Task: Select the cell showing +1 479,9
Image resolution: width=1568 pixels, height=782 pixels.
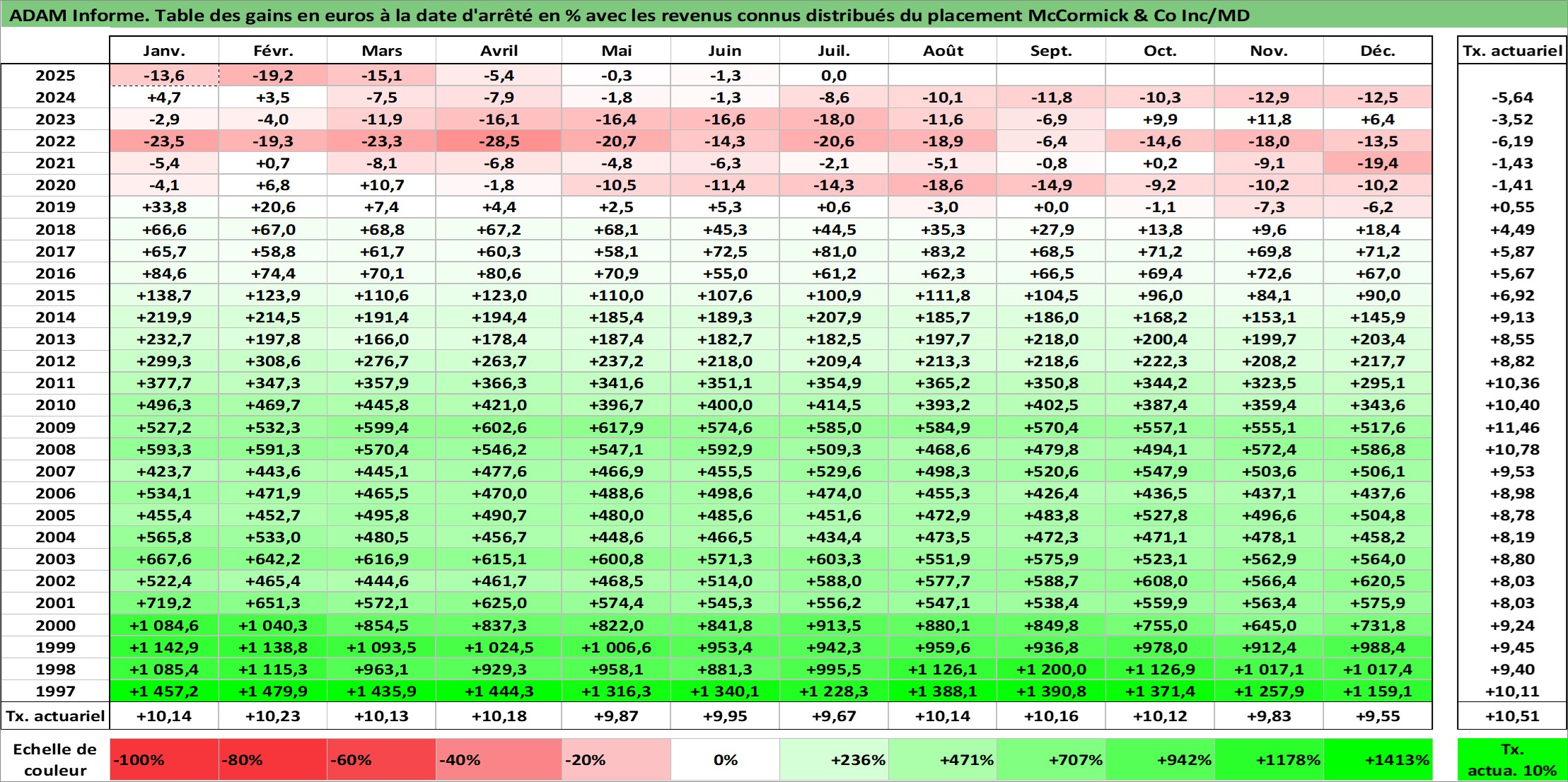Action: point(273,691)
